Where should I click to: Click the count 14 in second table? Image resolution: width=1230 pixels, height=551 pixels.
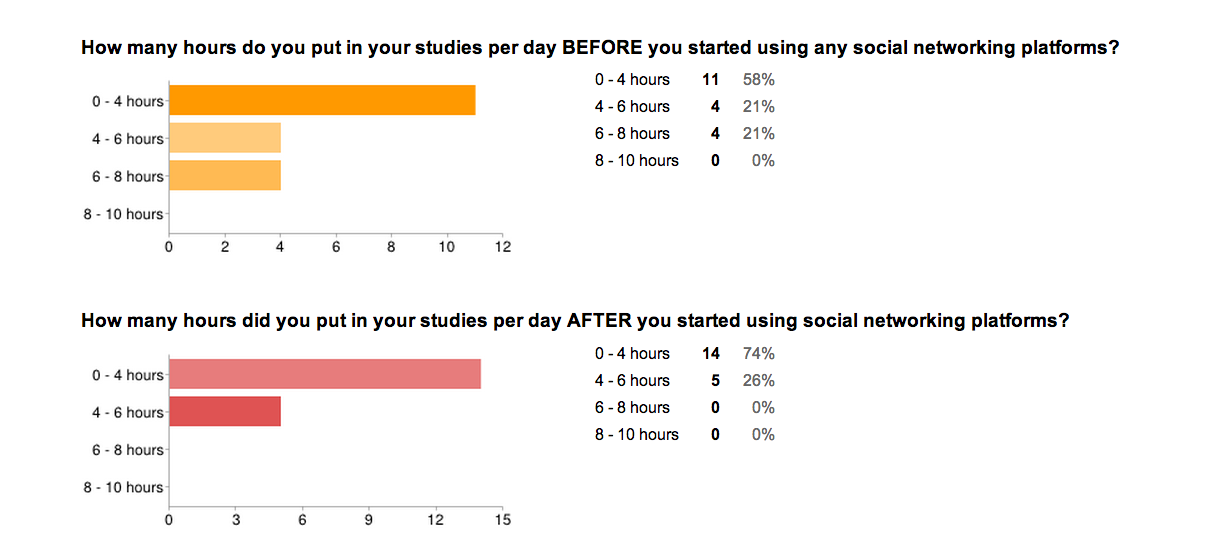(x=711, y=353)
